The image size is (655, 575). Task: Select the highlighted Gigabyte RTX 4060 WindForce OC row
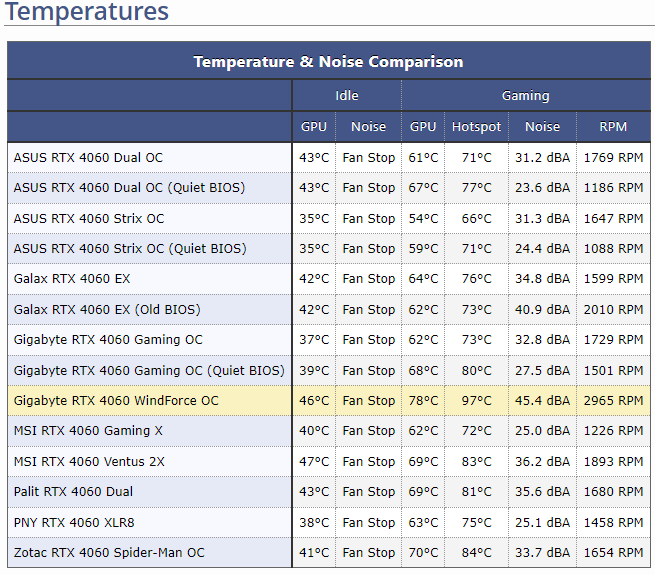pyautogui.click(x=116, y=401)
